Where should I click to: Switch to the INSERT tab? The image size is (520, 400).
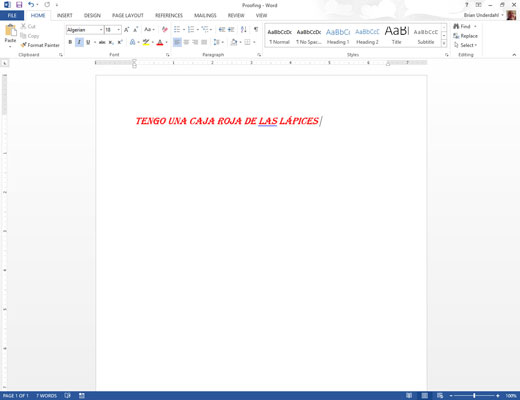pyautogui.click(x=64, y=15)
